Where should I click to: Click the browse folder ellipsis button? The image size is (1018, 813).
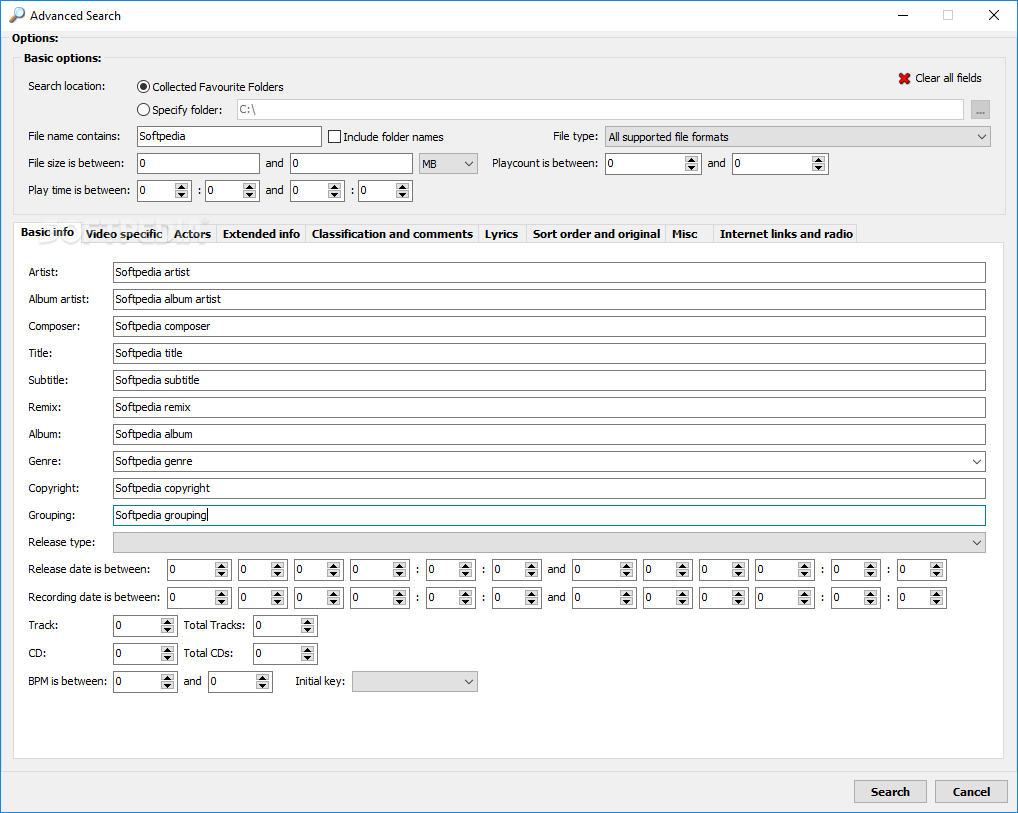point(980,110)
